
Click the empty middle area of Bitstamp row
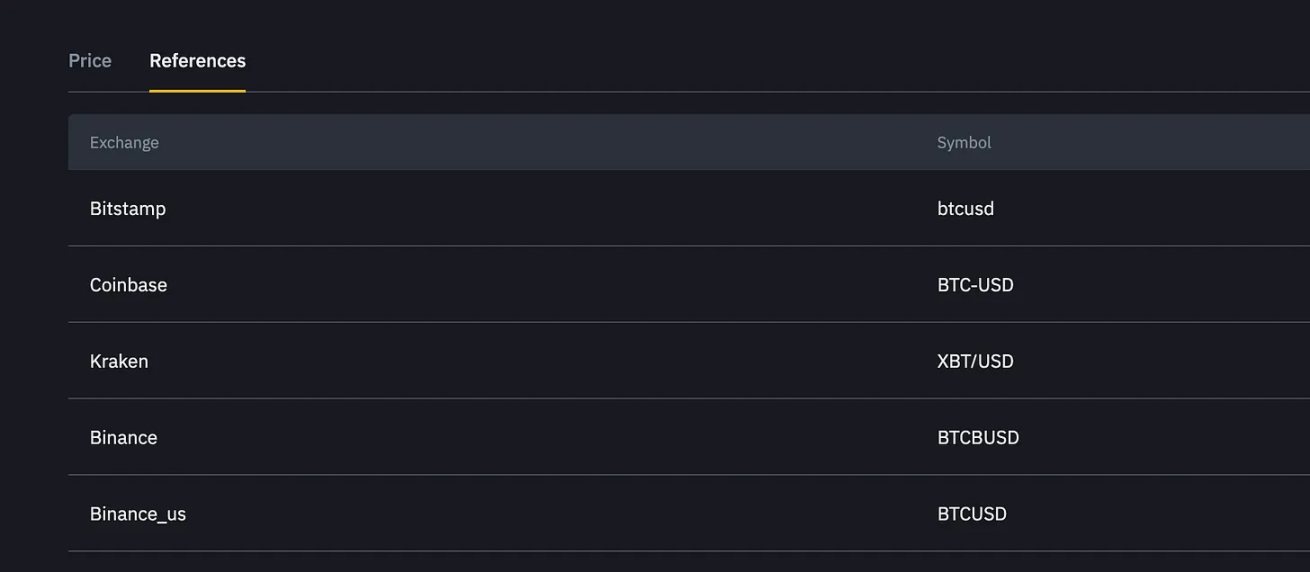(x=540, y=208)
